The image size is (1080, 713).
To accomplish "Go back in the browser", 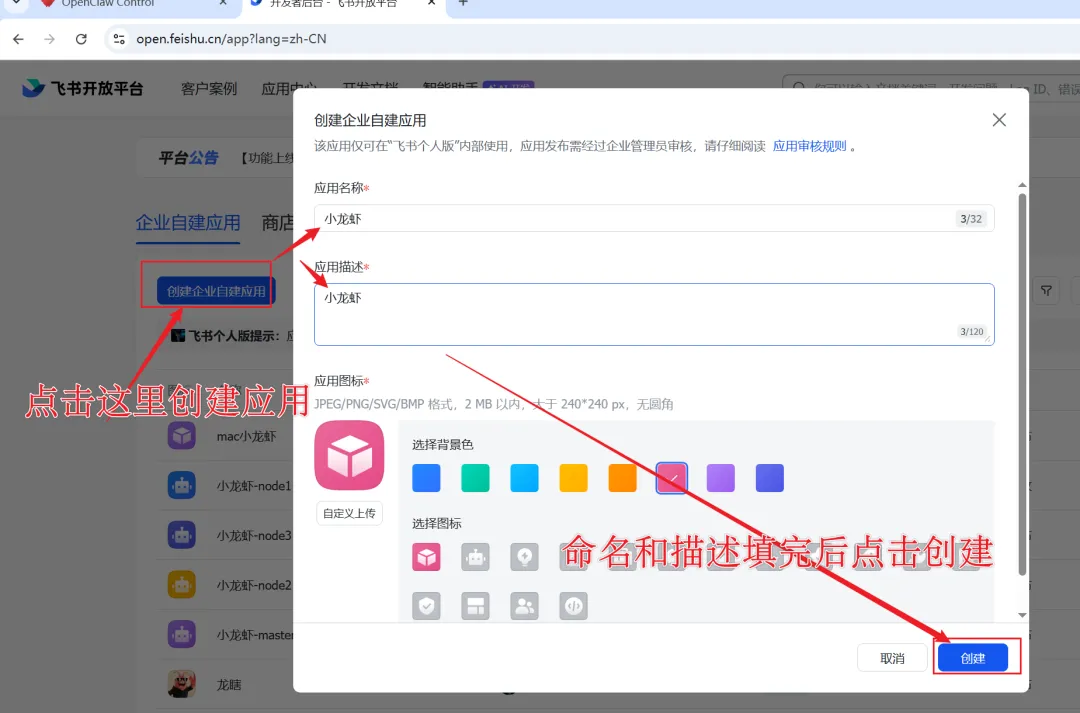I will [18, 39].
